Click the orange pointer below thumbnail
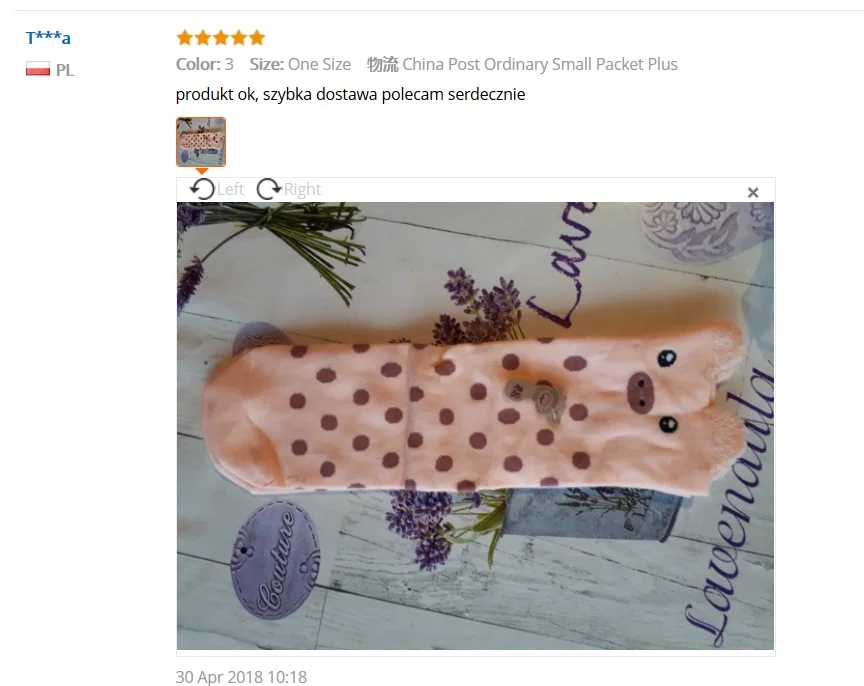Screen dimensions: 864x686 [x=202, y=171]
